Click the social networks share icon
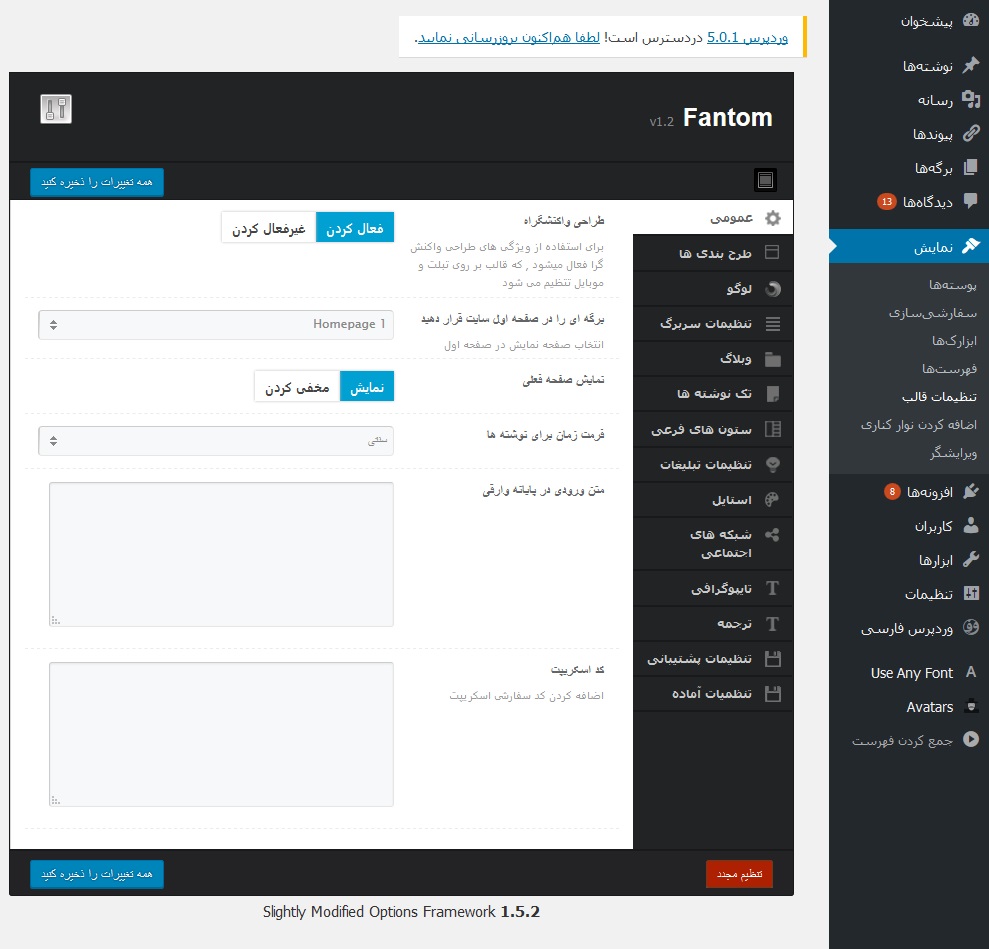 (x=772, y=535)
